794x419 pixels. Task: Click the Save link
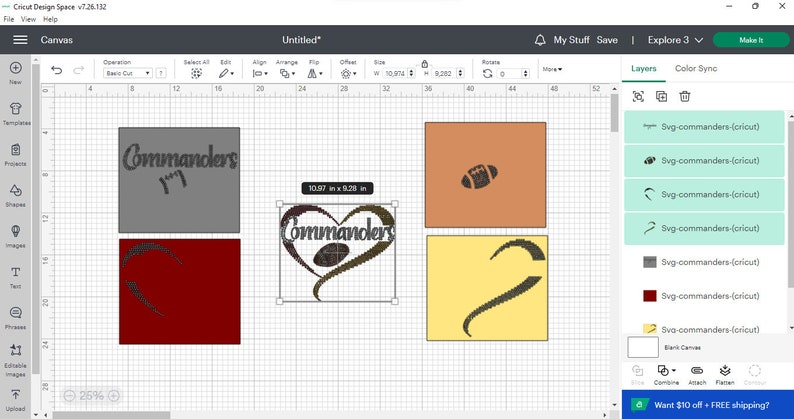click(607, 40)
